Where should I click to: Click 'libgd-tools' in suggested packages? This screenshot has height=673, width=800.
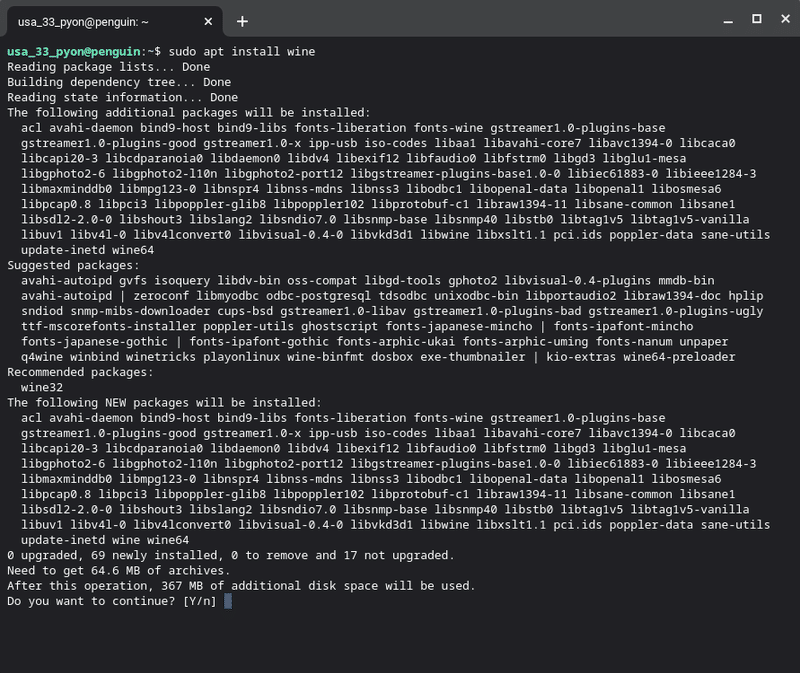[403, 281]
